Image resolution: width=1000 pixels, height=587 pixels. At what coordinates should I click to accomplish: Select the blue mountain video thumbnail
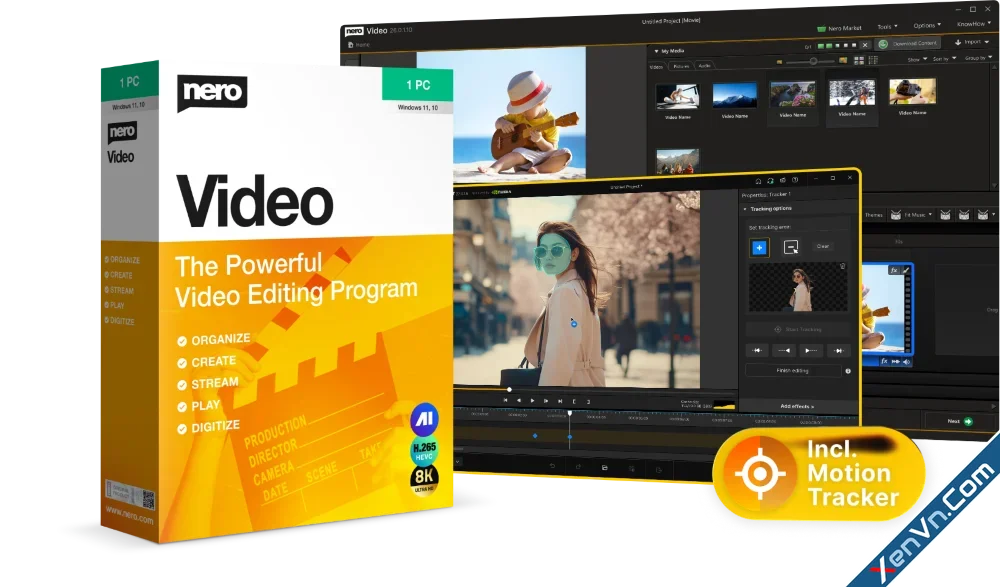click(735, 96)
